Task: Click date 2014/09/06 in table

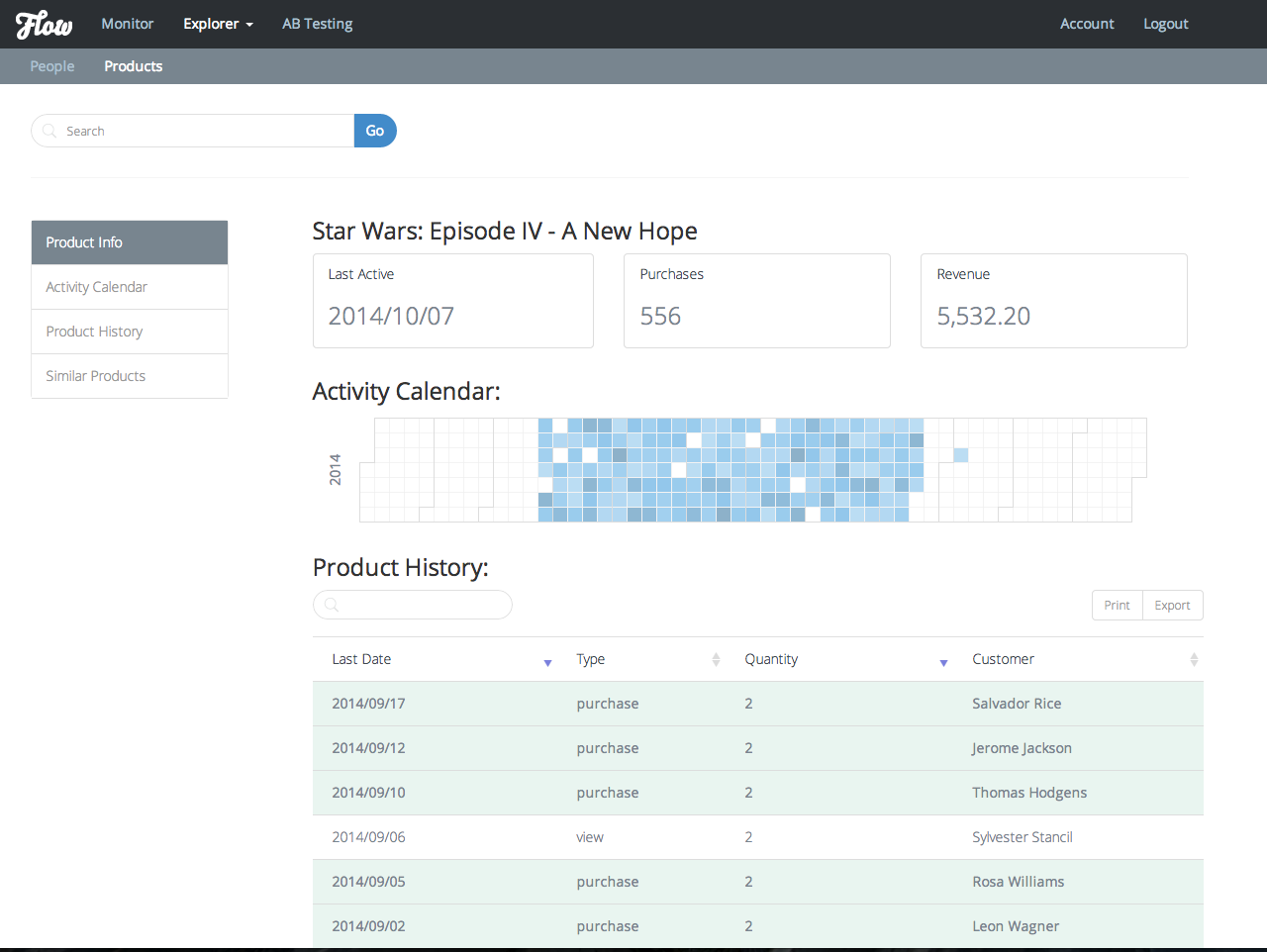Action: (368, 837)
